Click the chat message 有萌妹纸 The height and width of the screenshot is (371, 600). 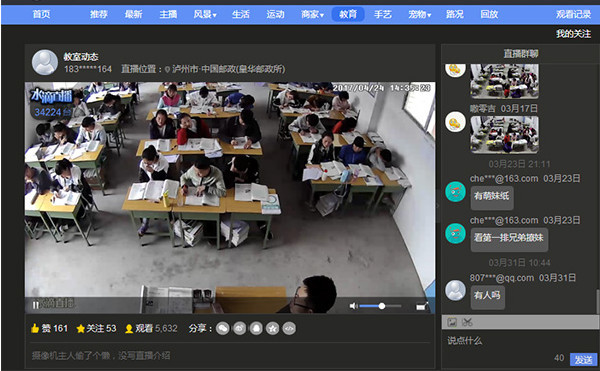pos(492,197)
